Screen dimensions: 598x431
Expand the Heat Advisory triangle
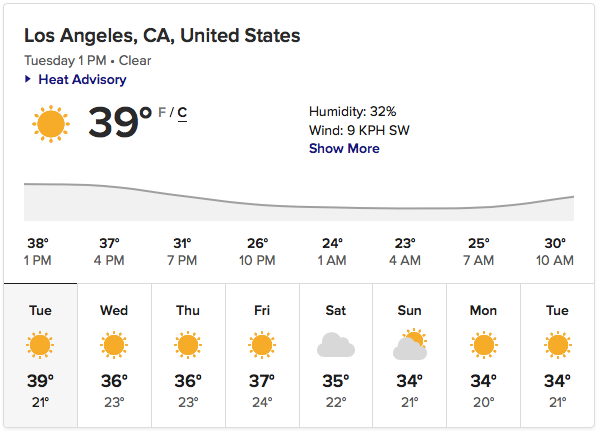click(x=27, y=79)
